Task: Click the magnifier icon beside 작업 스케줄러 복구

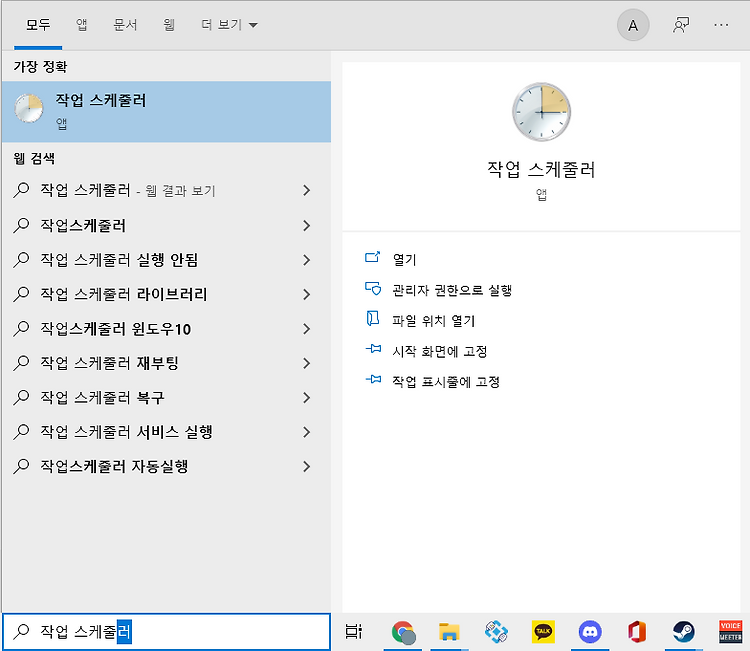Action: 22,397
